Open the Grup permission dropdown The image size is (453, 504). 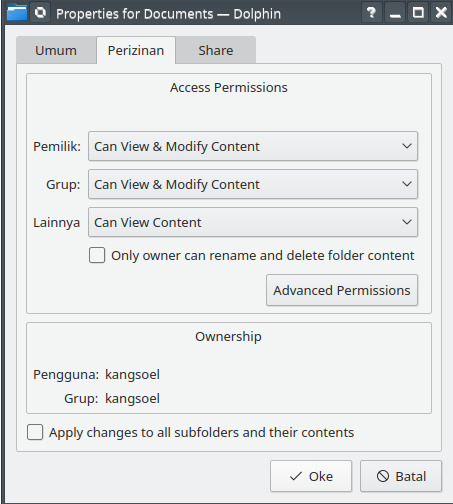pos(253,184)
